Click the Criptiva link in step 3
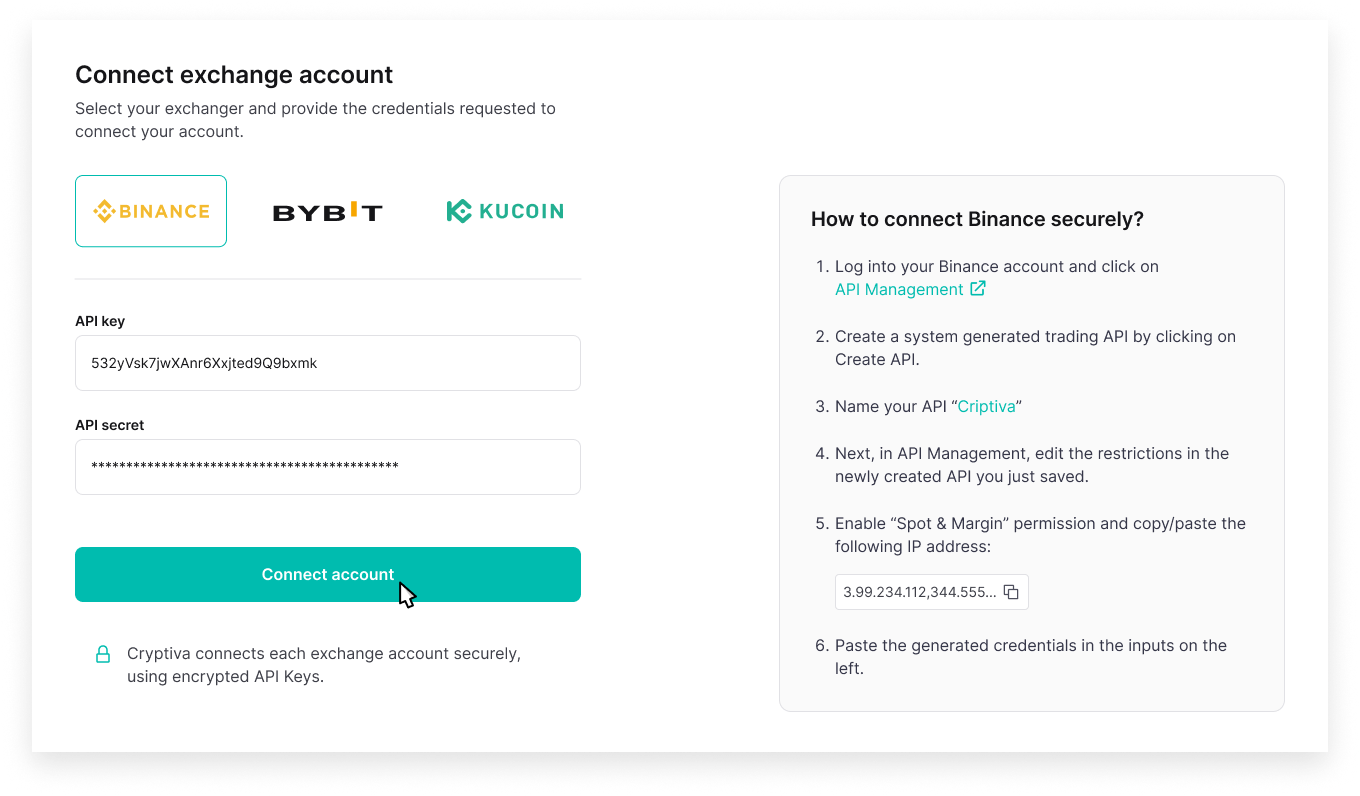Screen dimensions: 1360x796 point(986,406)
